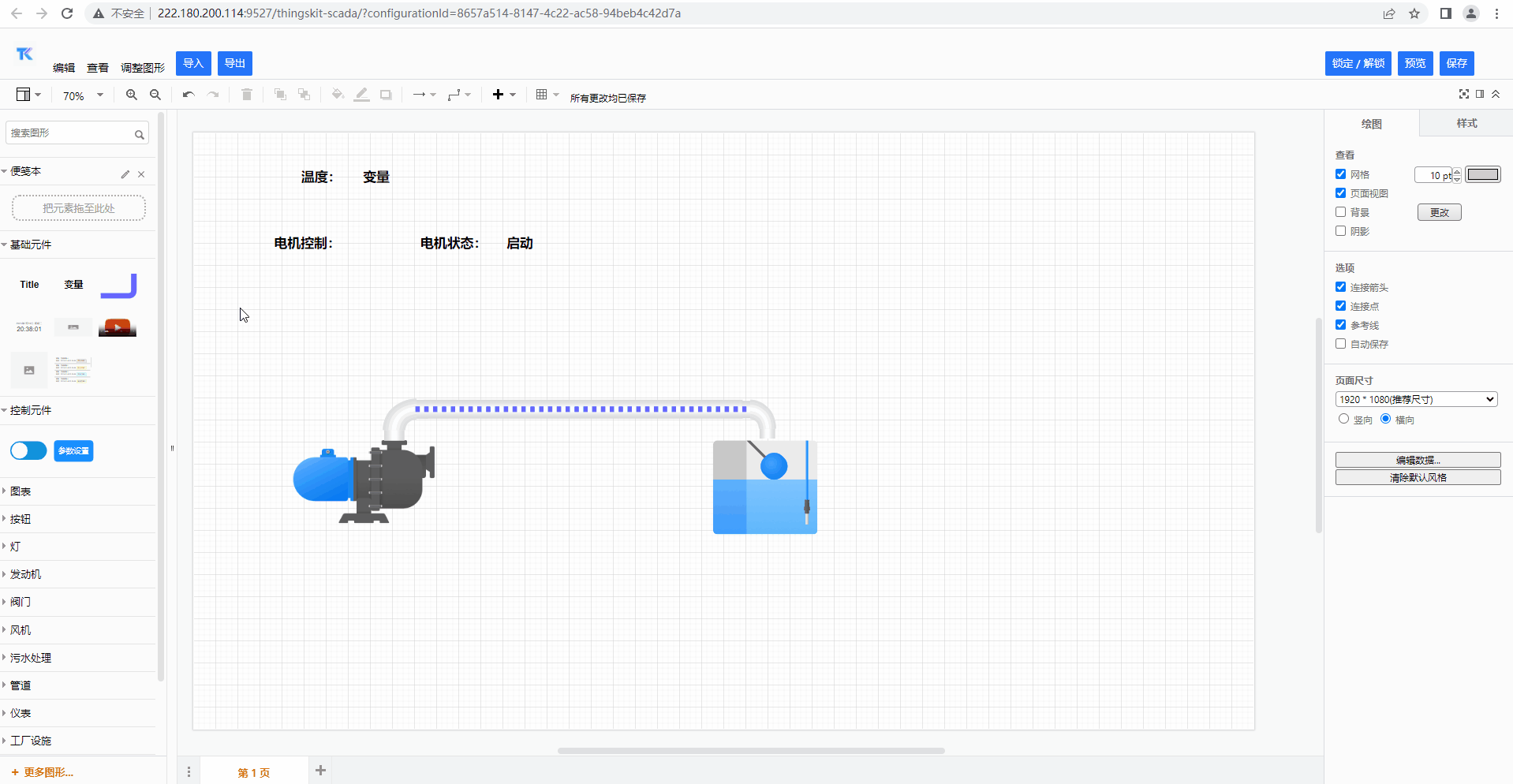This screenshot has width=1513, height=784.
Task: Close the scratchpad section
Action: click(x=141, y=174)
